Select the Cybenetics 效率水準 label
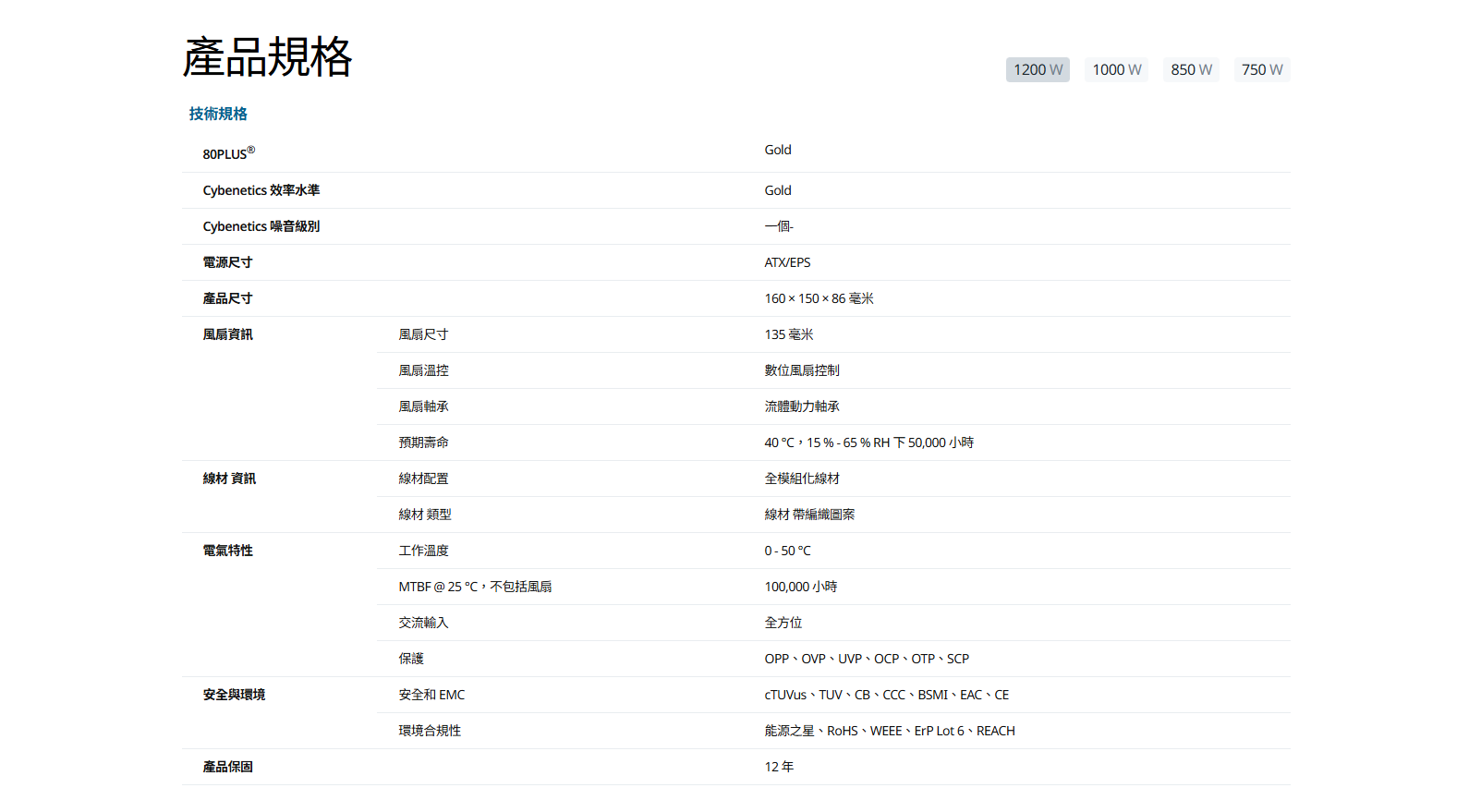Viewport: 1481px width, 812px height. 261,190
